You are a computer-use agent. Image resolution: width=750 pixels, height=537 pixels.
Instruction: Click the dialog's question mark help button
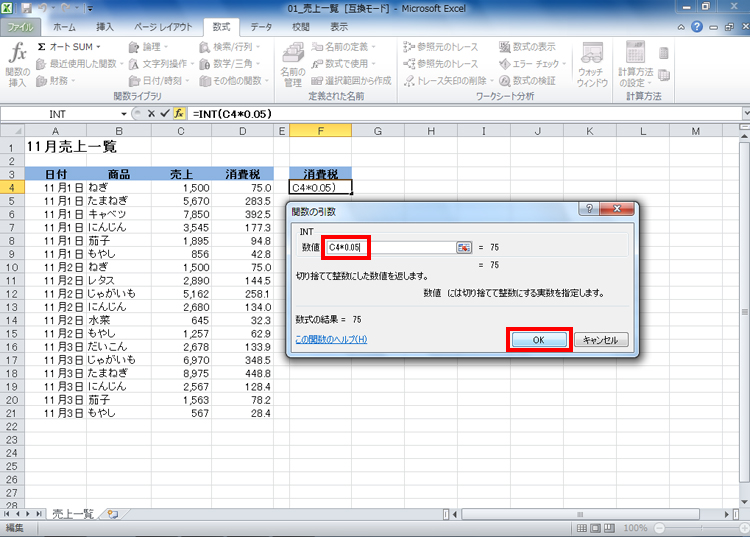point(589,209)
